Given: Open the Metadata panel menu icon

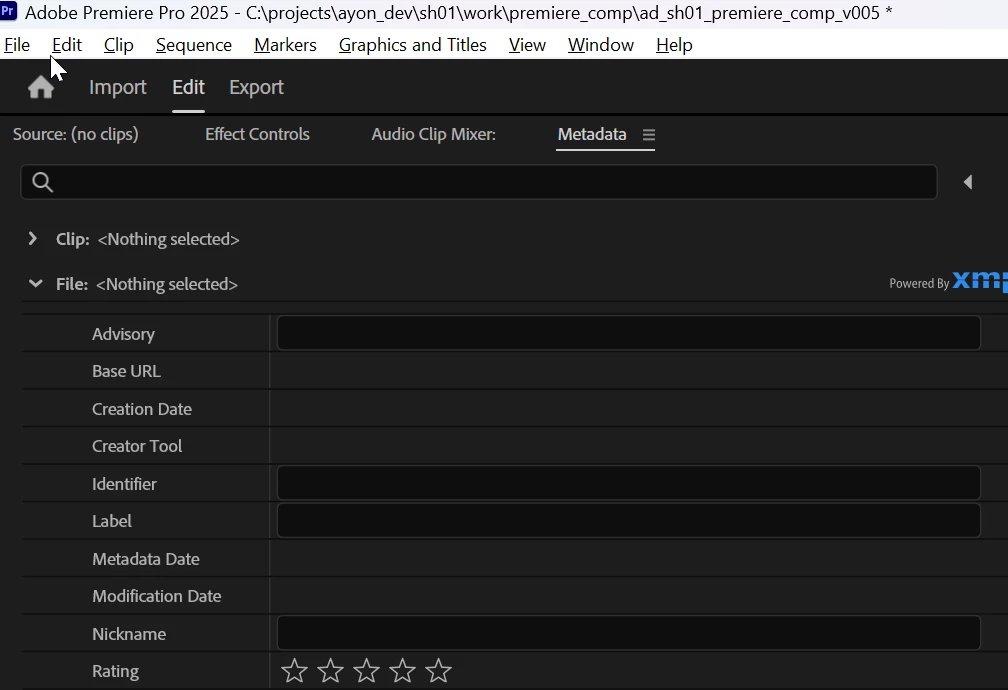Looking at the screenshot, I should tap(649, 135).
